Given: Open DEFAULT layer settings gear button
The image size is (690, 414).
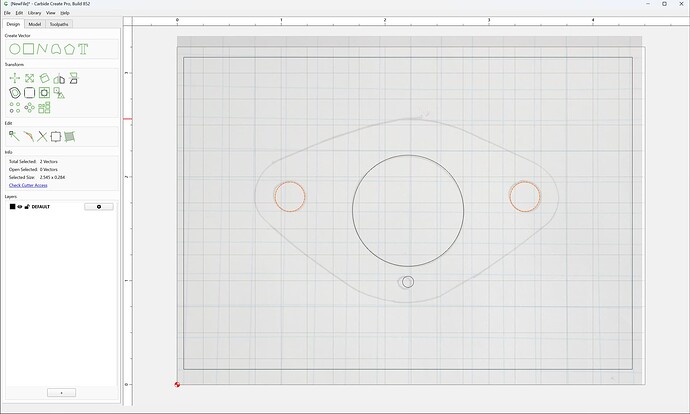Looking at the screenshot, I should point(99,206).
